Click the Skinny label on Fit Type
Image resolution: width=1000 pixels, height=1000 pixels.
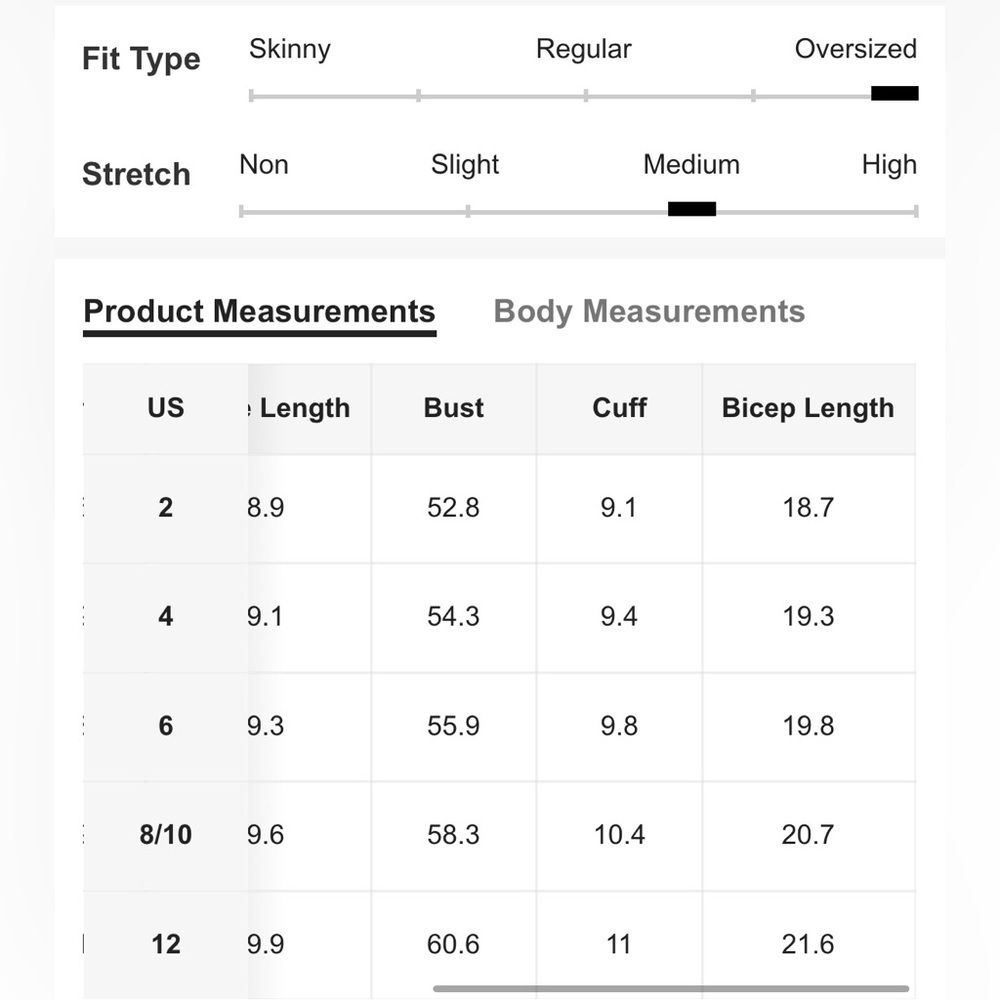click(x=289, y=49)
